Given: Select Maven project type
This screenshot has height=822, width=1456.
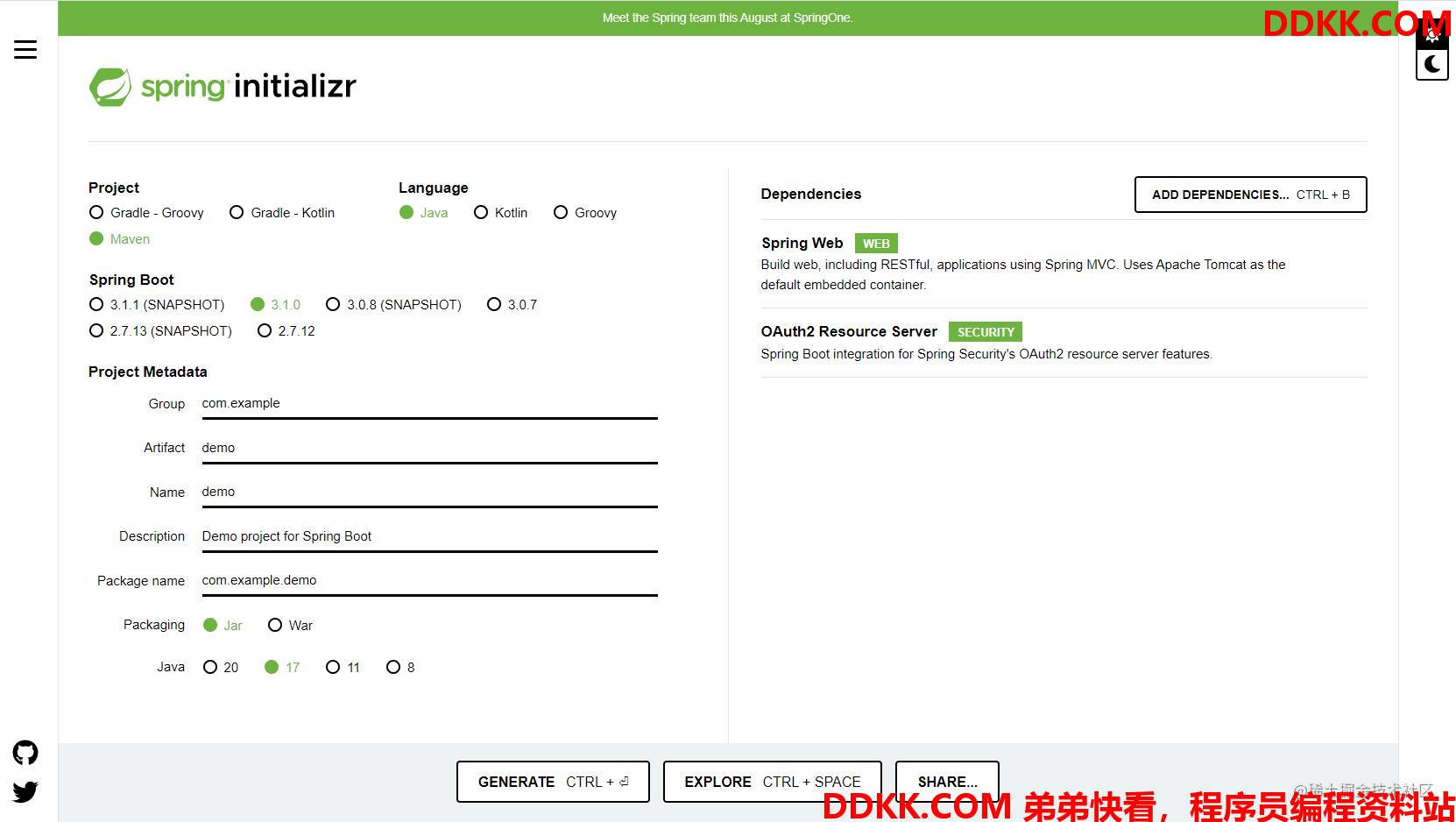Looking at the screenshot, I should point(120,239).
